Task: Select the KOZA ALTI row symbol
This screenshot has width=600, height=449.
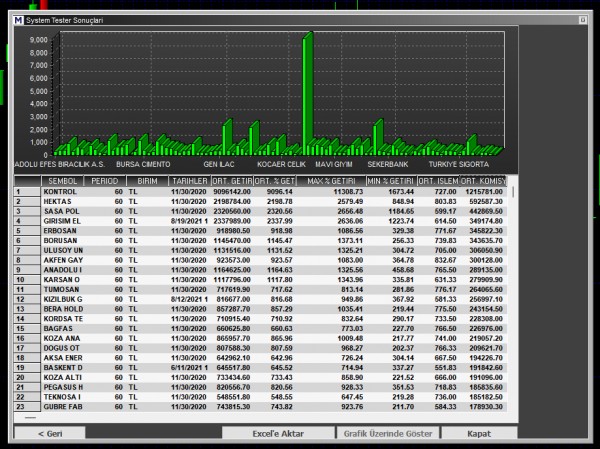Action: [62, 377]
